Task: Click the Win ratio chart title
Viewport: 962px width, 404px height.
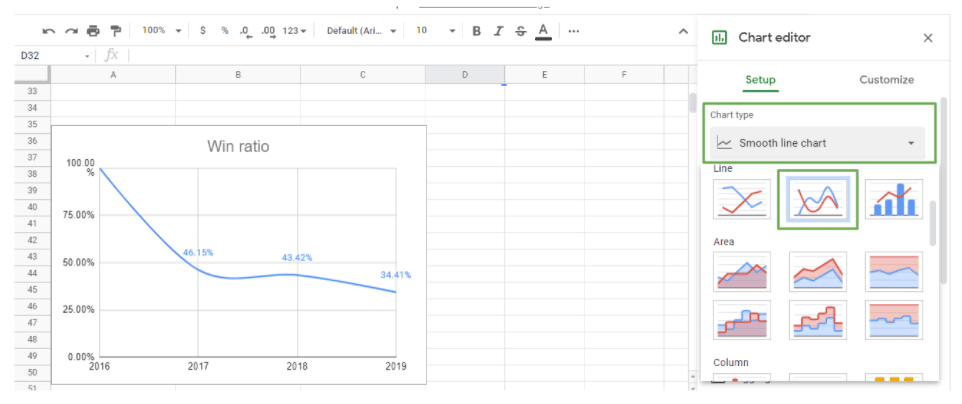Action: 238,147
